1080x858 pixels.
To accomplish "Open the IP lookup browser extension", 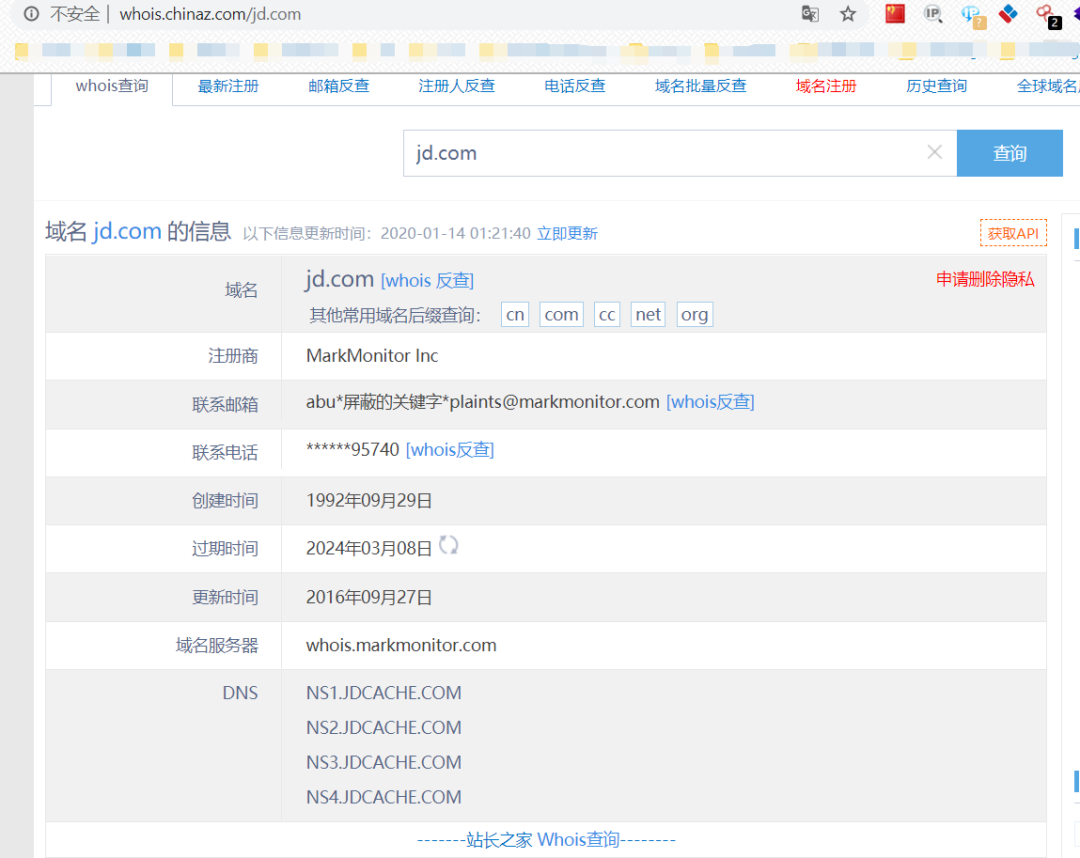I will click(x=933, y=14).
